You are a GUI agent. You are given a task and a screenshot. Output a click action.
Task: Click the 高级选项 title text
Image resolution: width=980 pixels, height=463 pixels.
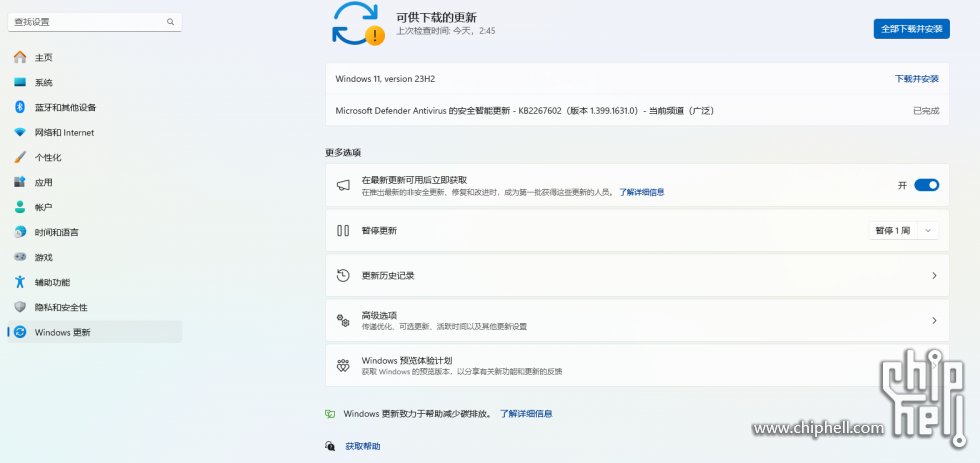(x=379, y=315)
